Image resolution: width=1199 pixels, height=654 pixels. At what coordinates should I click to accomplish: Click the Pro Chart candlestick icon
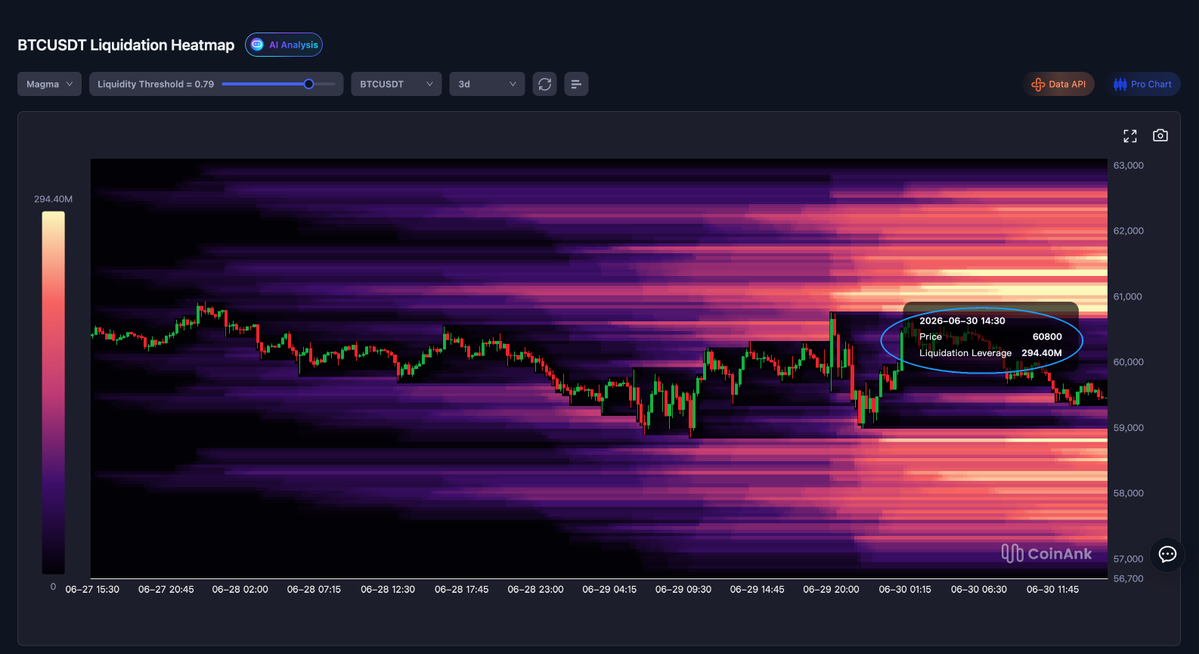coord(1119,84)
